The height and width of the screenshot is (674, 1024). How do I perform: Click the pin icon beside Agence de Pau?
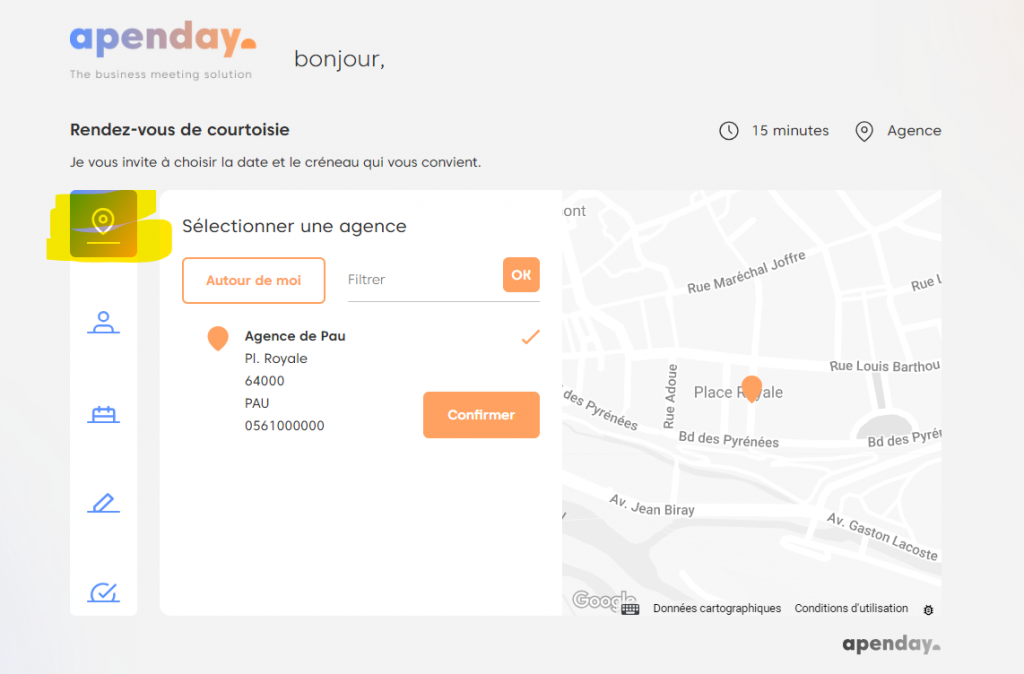pos(218,339)
